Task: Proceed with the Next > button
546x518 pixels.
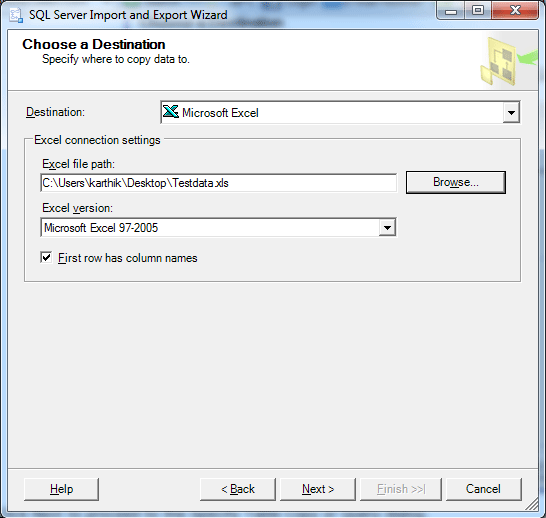Action: pos(318,489)
